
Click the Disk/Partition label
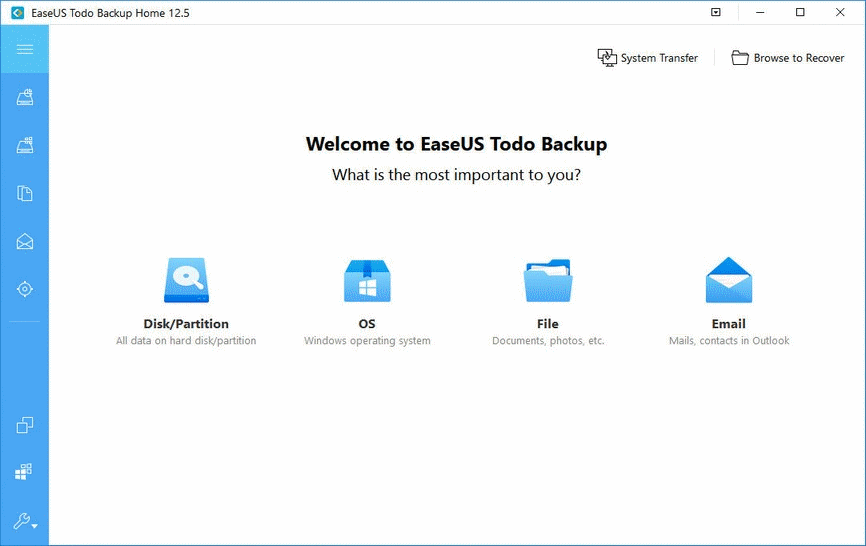click(x=186, y=324)
